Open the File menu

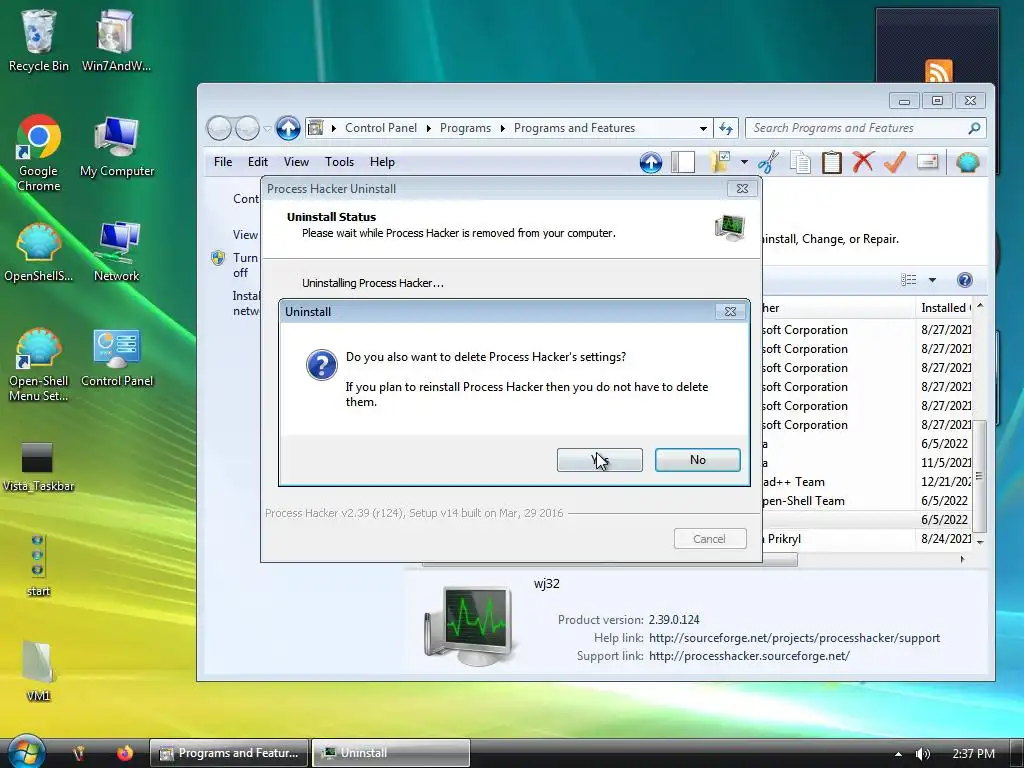tap(223, 162)
